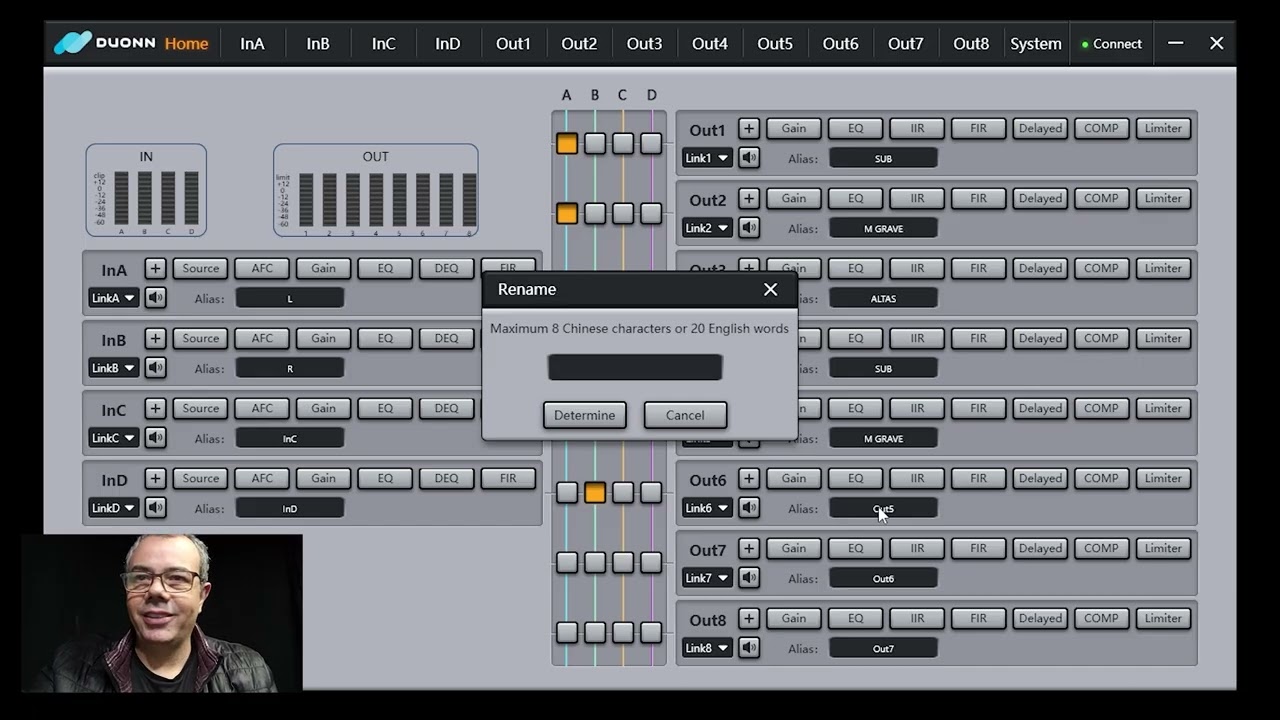Go to the Home tab
Screen dimensions: 1280x720
pyautogui.click(x=187, y=43)
